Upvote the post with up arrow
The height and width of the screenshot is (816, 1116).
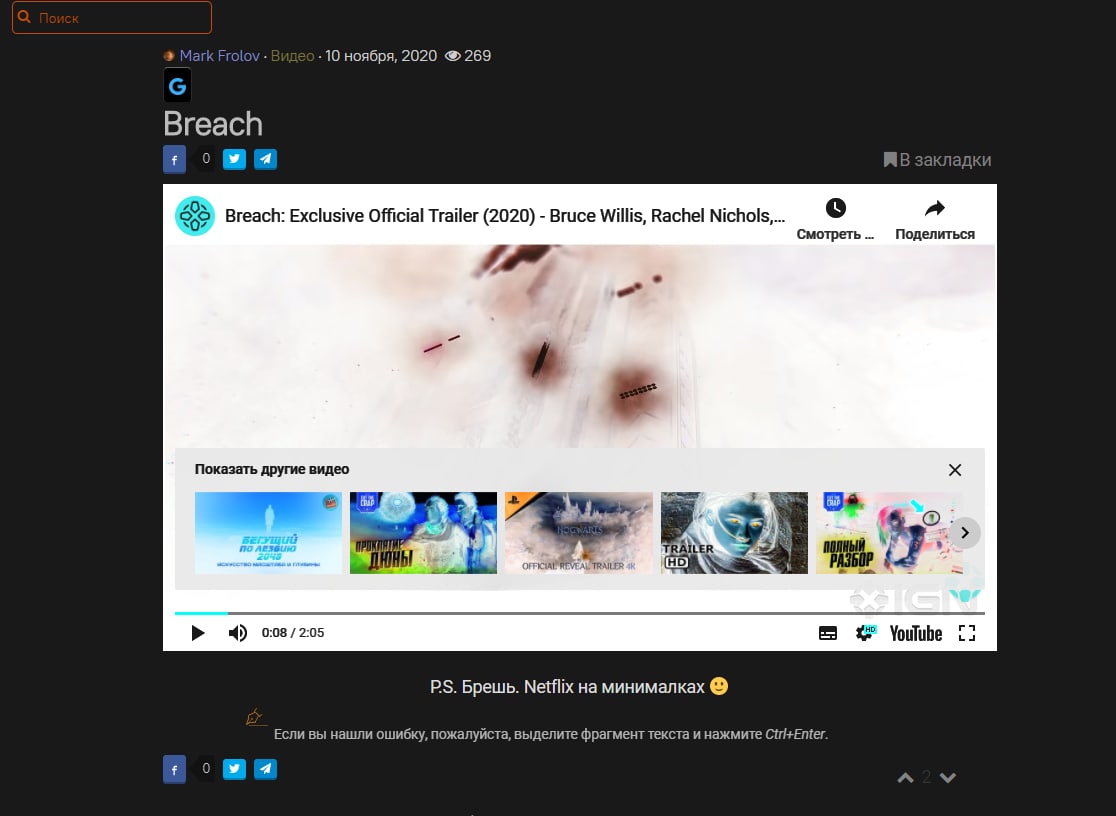click(905, 778)
